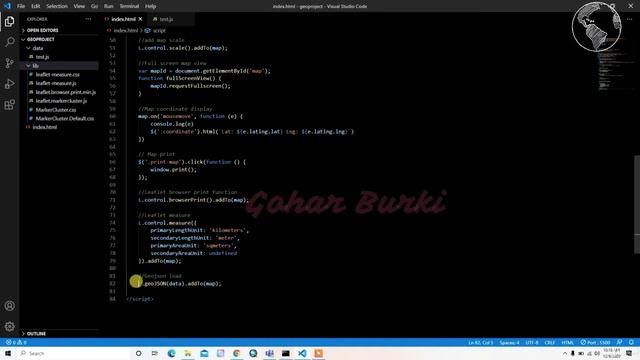Open the Selection menu
This screenshot has height=360, width=640.
[57, 6]
